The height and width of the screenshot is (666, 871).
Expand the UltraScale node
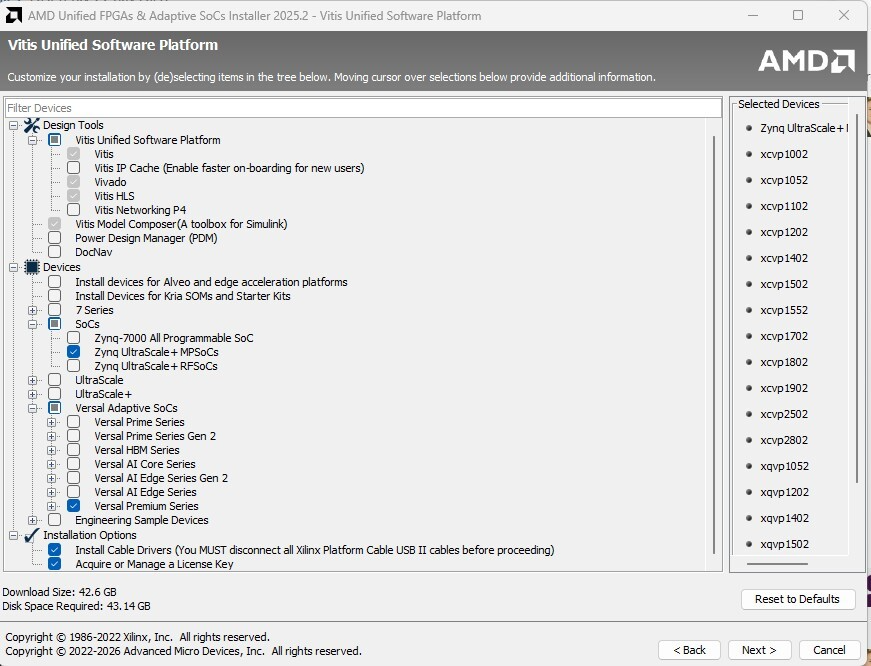[x=32, y=380]
